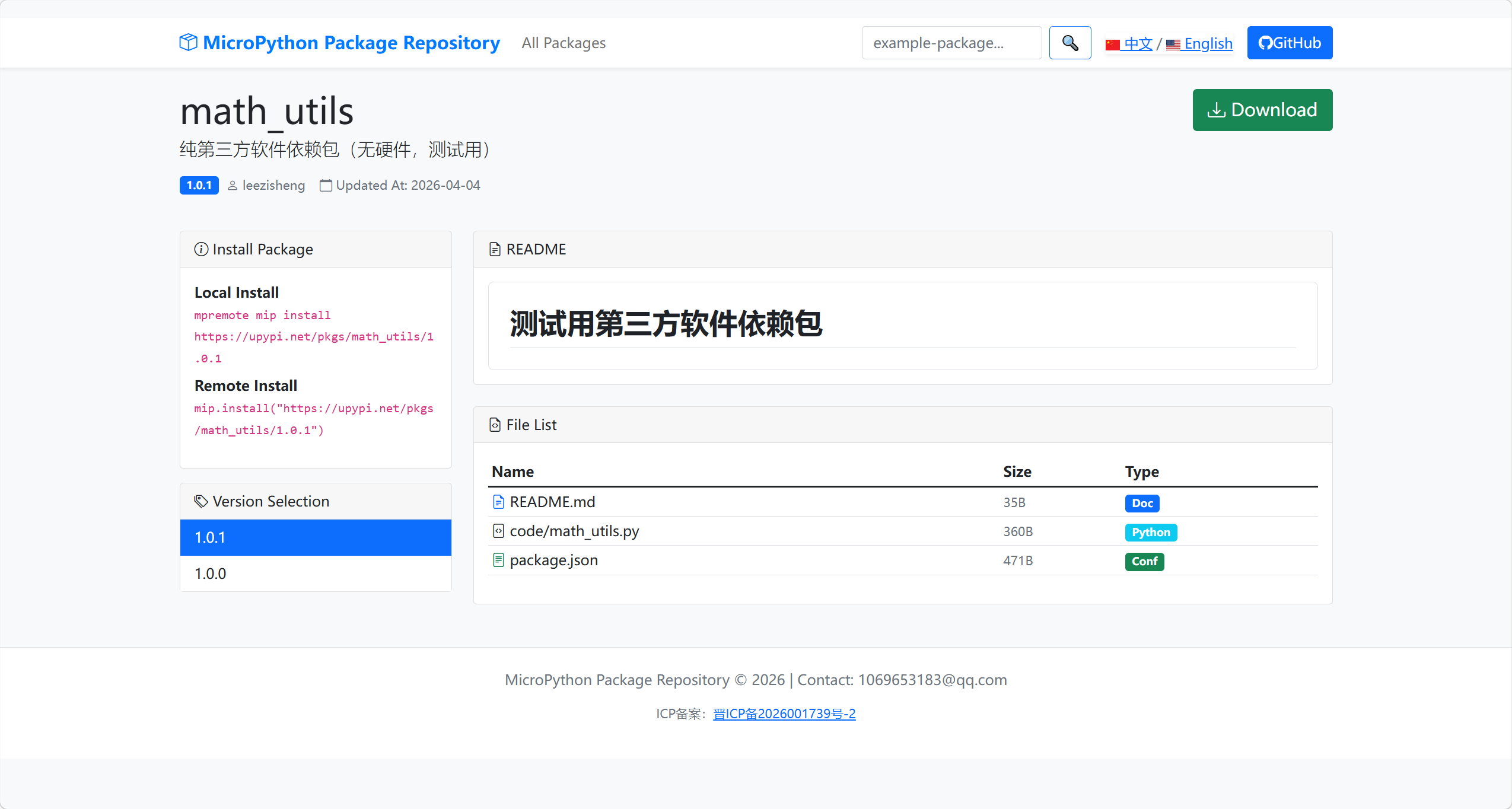
Task: Open the ICP registration number link
Action: (x=784, y=714)
